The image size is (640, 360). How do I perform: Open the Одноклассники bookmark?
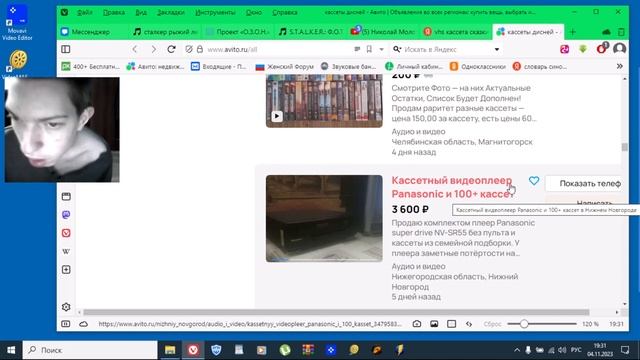(478, 67)
